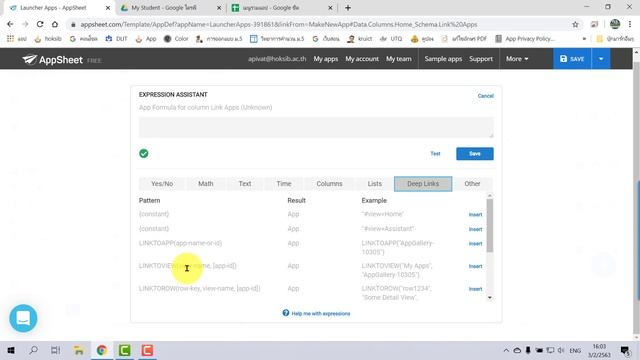Insert the LINKTOROW example
The height and width of the screenshot is (360, 640).
click(475, 289)
